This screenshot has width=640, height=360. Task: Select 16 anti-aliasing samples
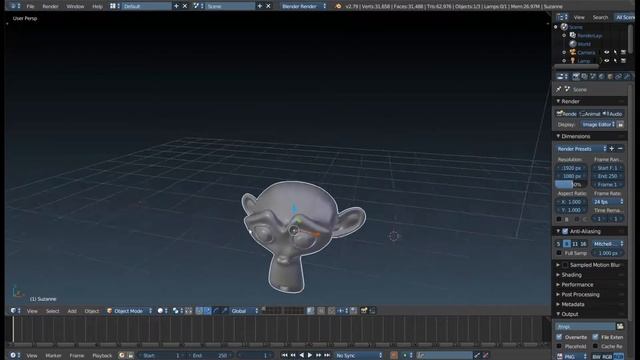583,244
